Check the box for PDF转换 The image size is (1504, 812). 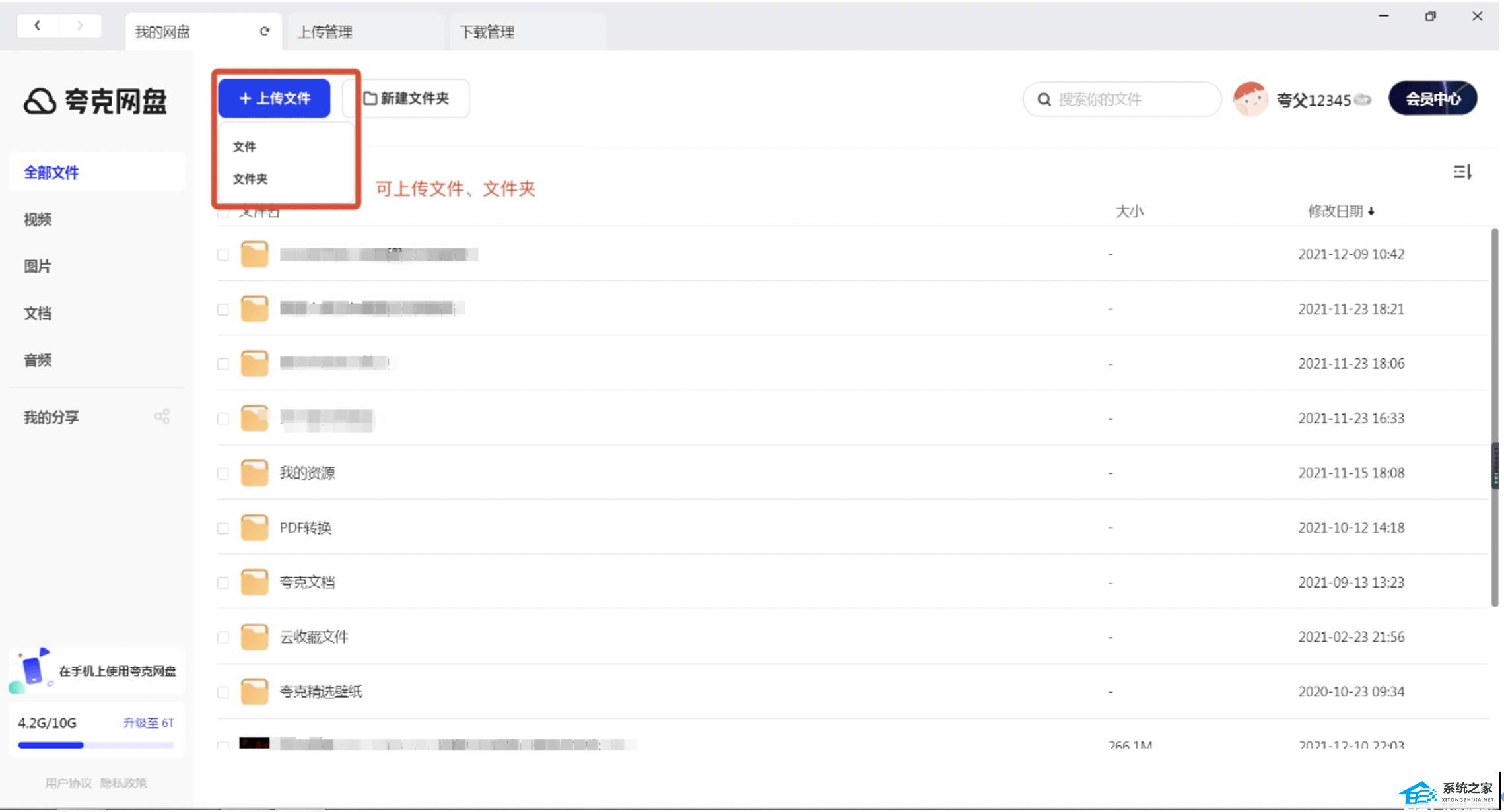pyautogui.click(x=223, y=528)
